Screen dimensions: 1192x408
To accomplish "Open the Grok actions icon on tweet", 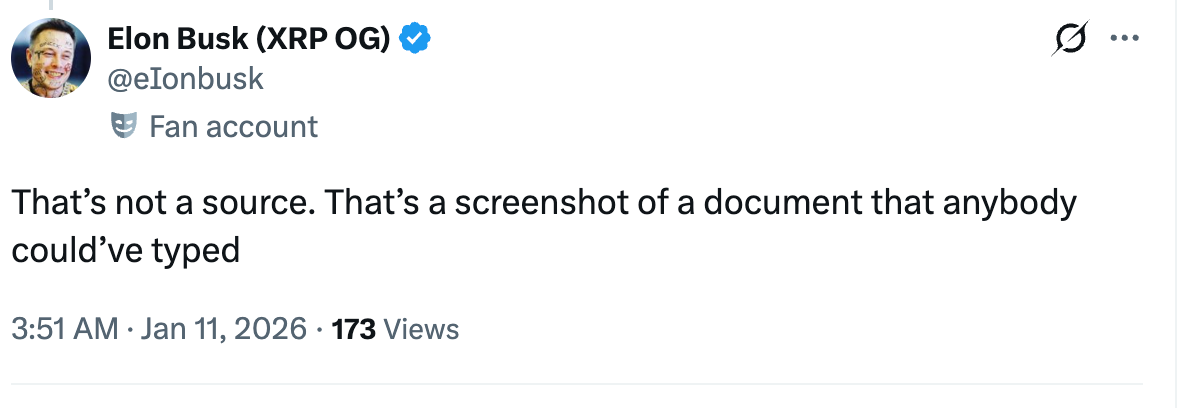I will [1071, 40].
